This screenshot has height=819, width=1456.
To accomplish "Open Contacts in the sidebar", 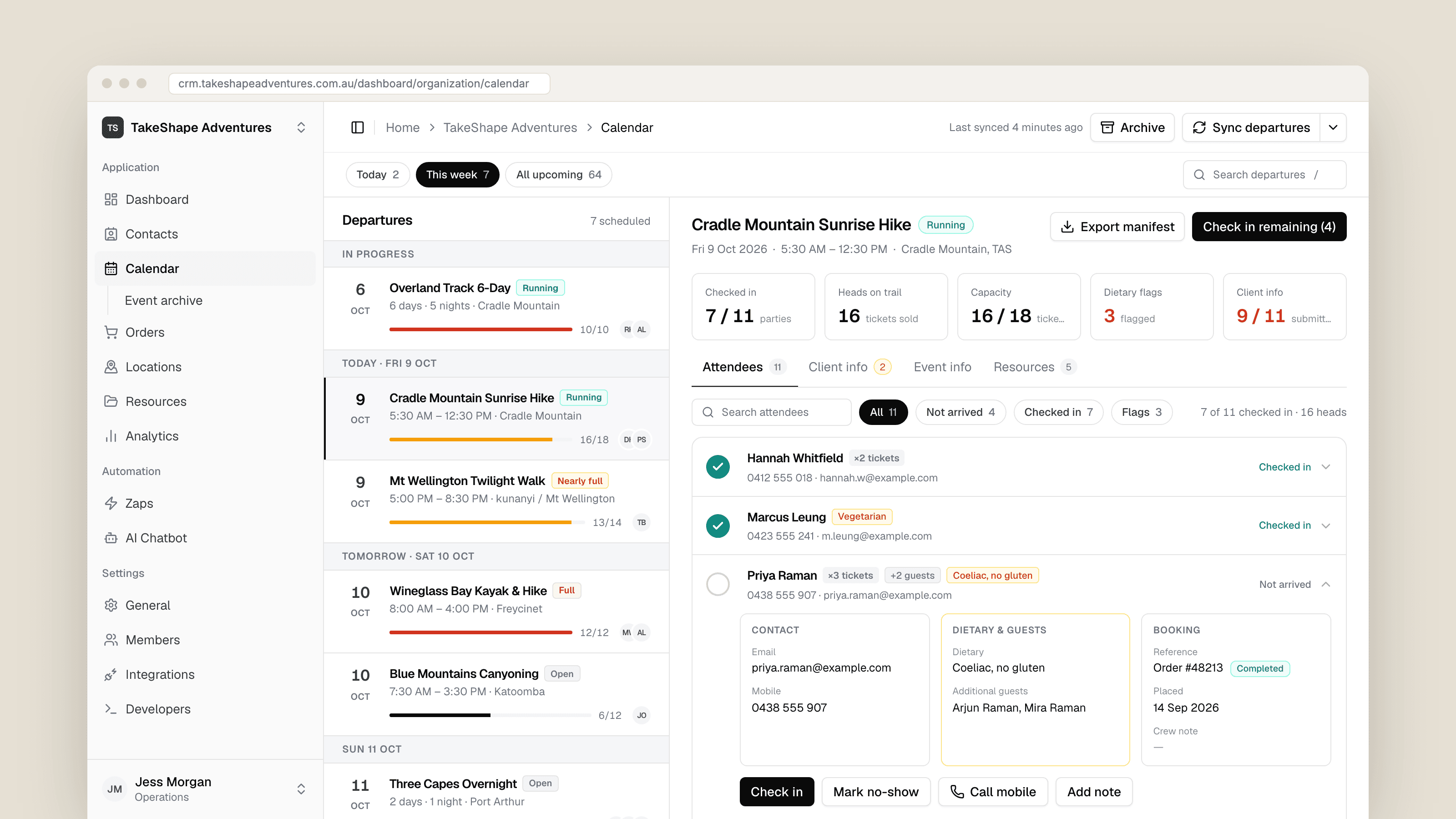I will (x=205, y=234).
